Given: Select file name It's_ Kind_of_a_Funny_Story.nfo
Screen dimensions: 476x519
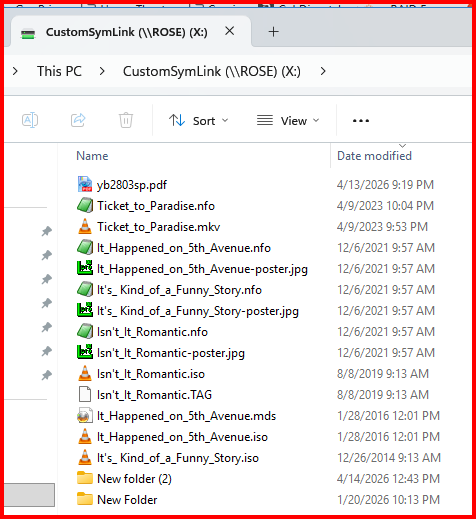Looking at the screenshot, I should coord(179,290).
